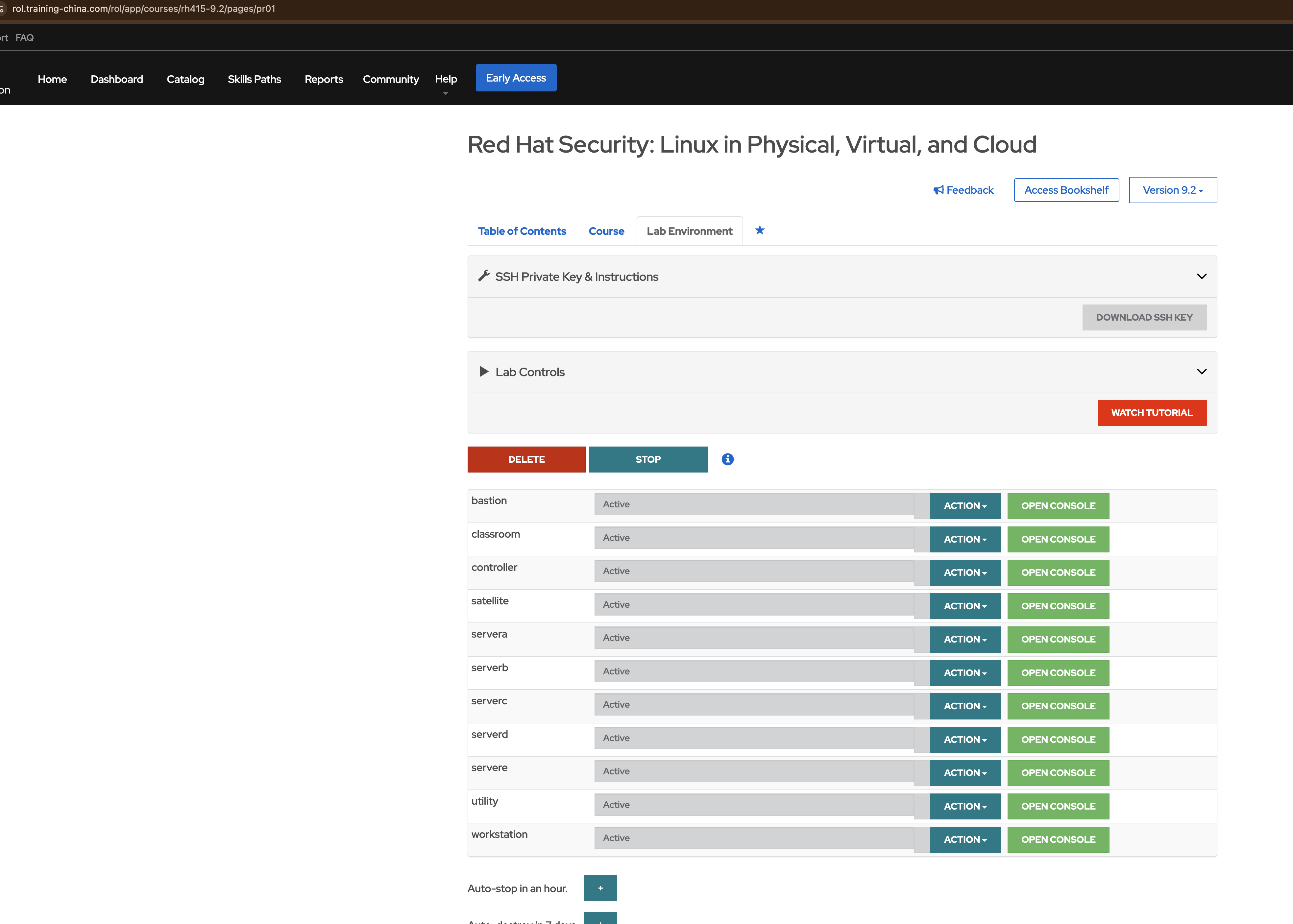Screen dimensions: 1293x924
Task: Open the Version 9.2 dropdown
Action: 1172,190
